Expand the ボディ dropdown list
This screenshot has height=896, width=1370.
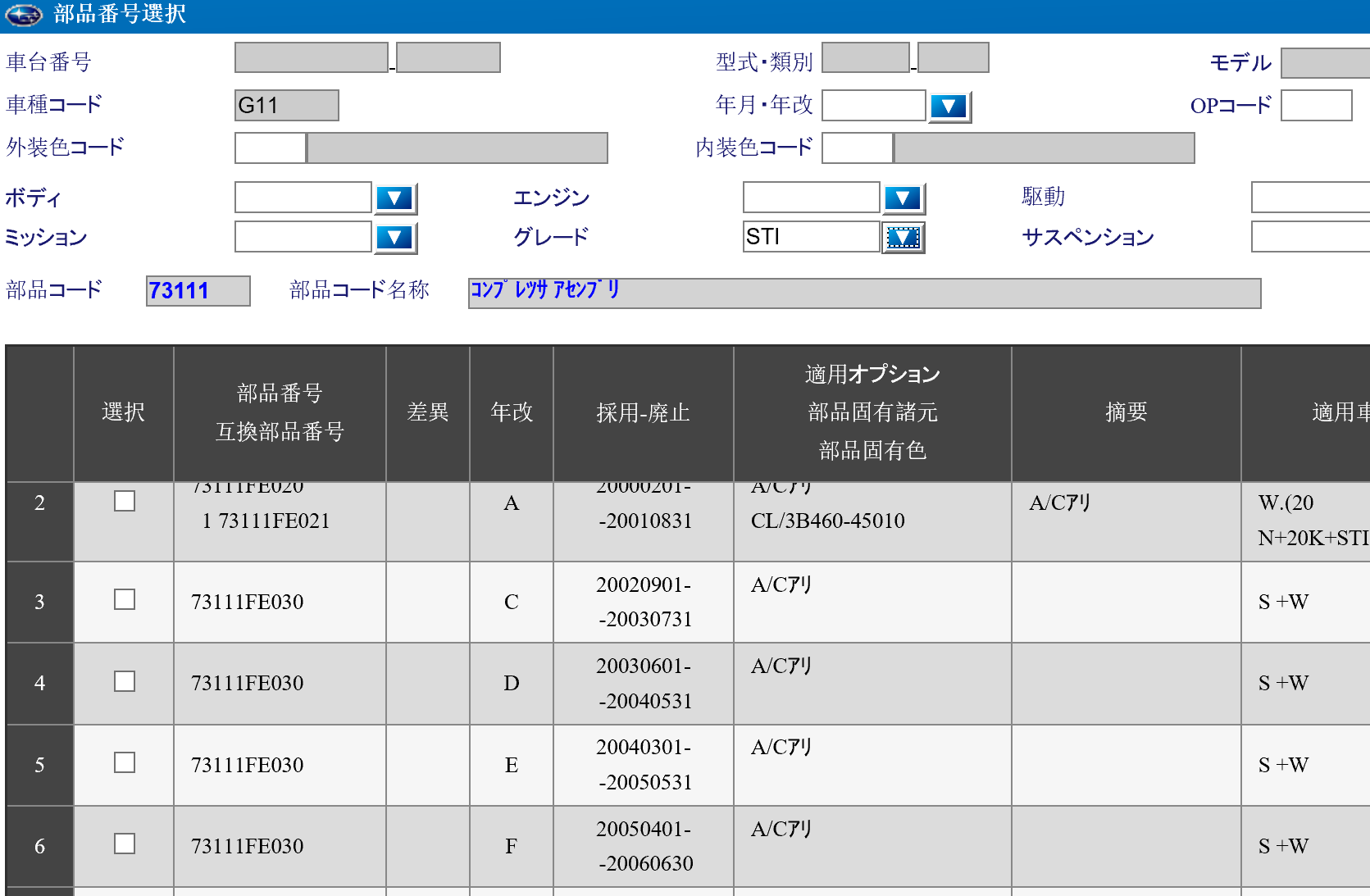point(395,198)
